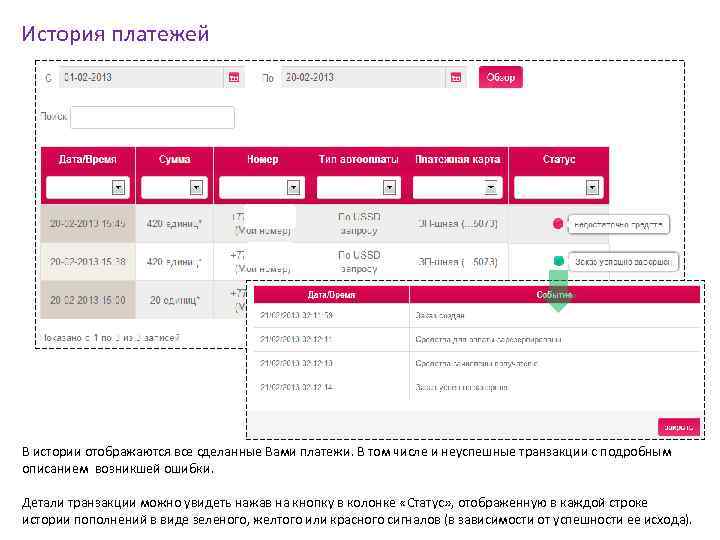
Task: Close the transaction details popup
Action: (x=679, y=427)
